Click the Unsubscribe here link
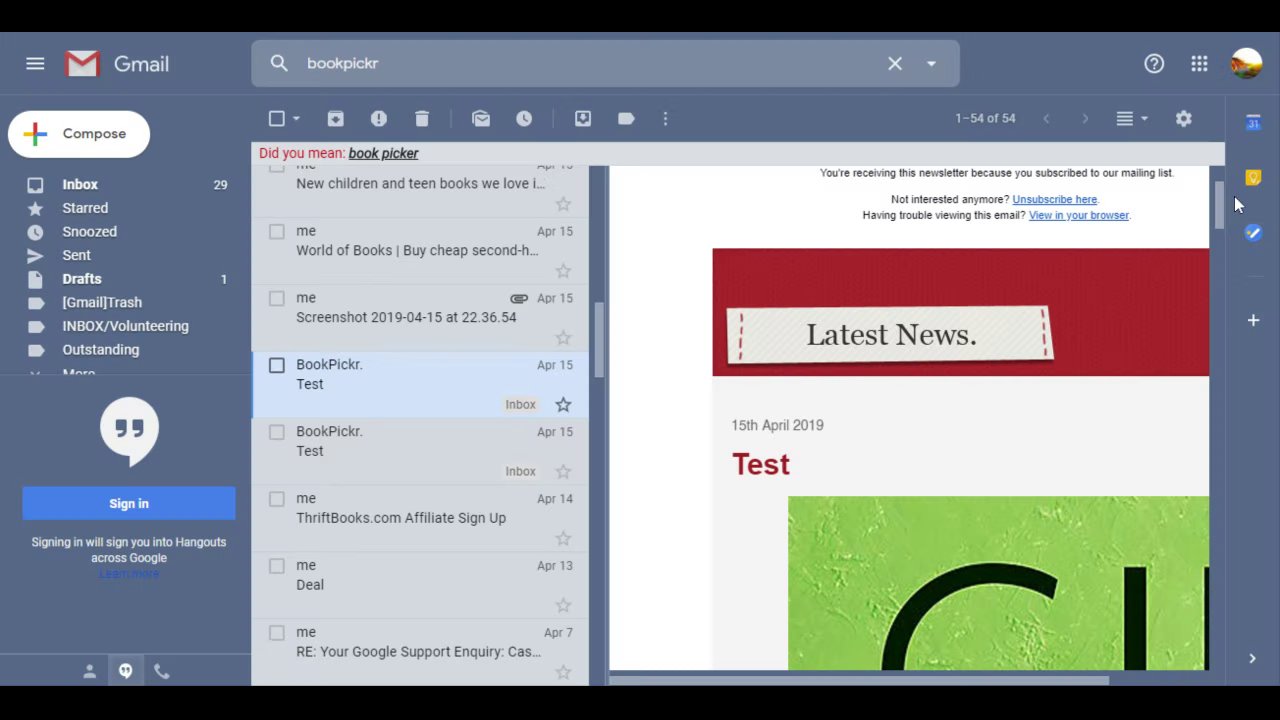 tap(1054, 199)
